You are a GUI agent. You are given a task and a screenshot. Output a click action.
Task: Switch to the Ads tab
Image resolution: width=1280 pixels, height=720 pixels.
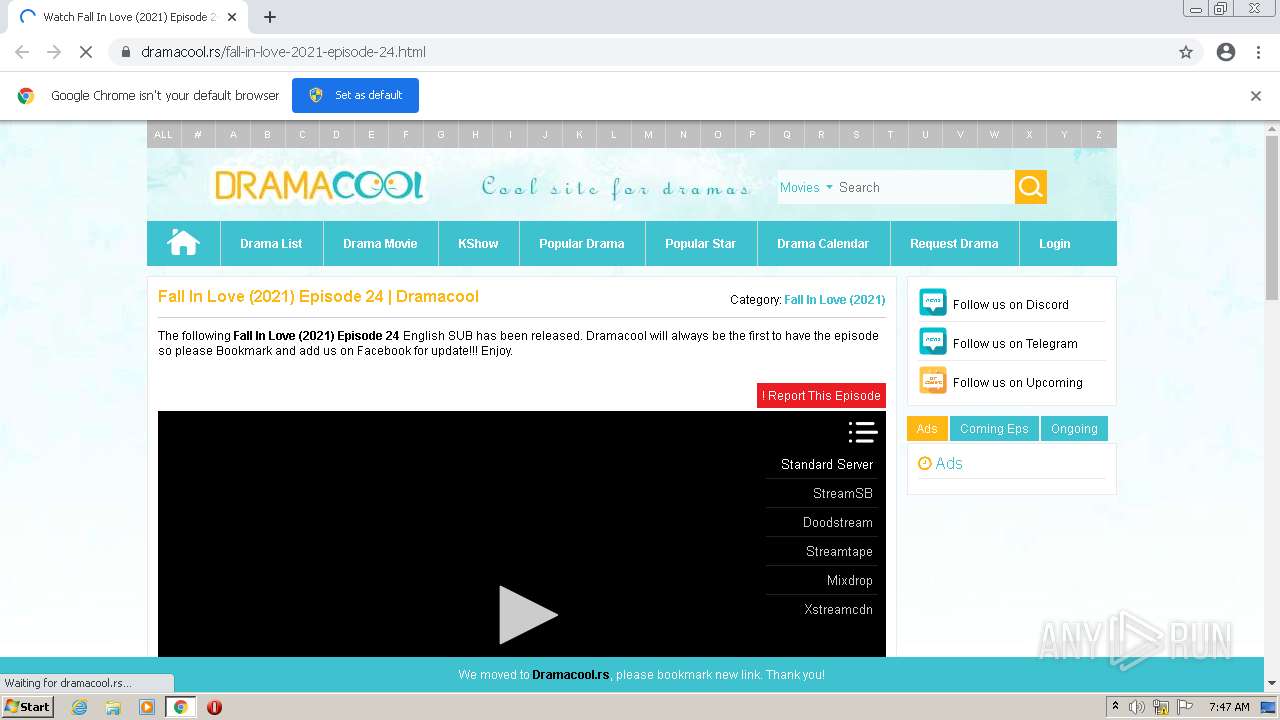[x=927, y=428]
